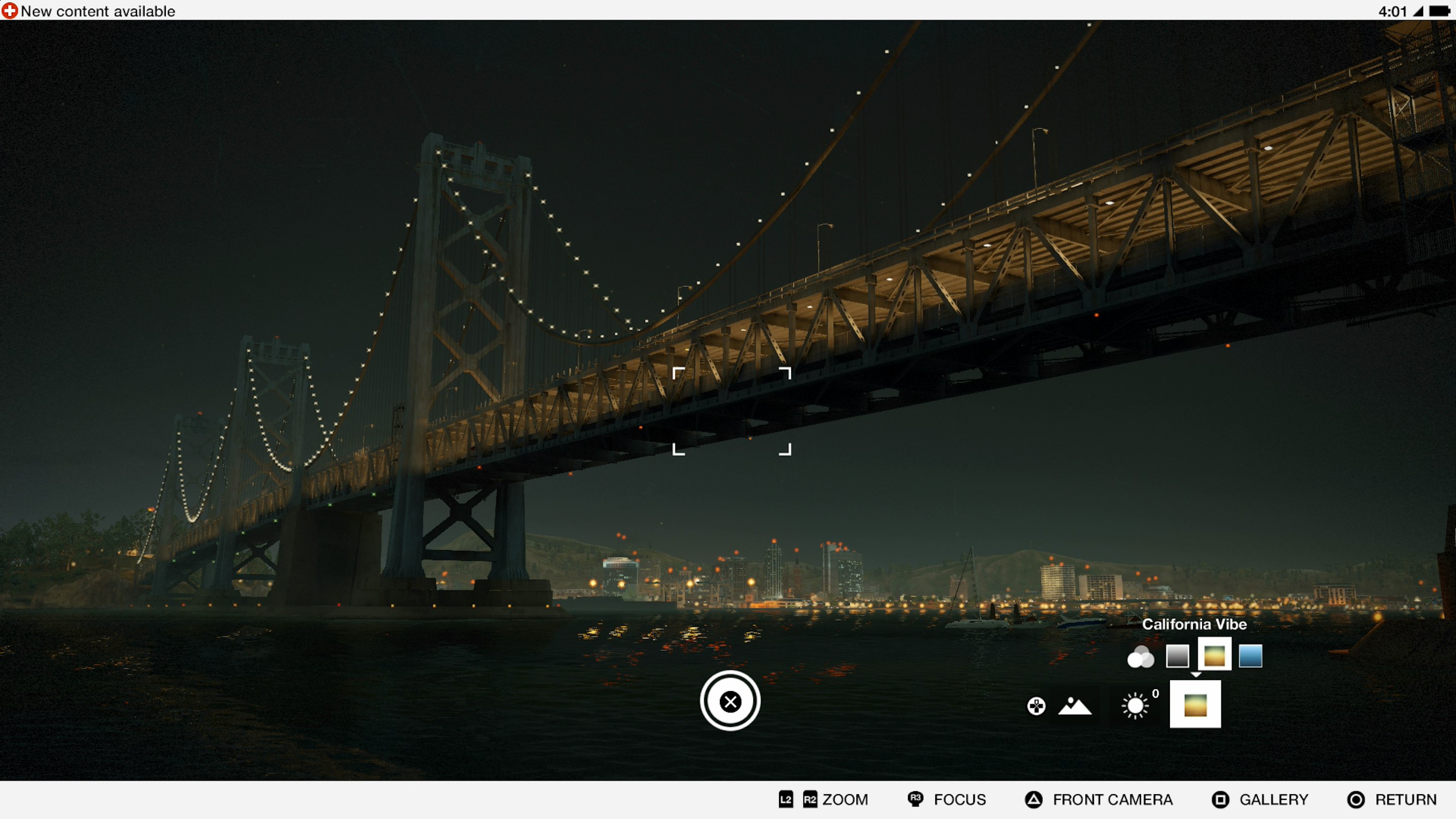Click the FOCUS label in bottom bar

coord(960,800)
